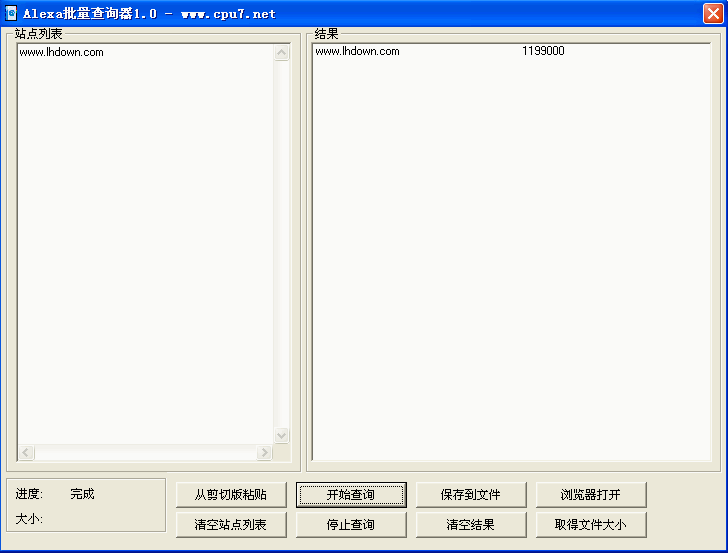Click the 进度: label

pyautogui.click(x=29, y=494)
